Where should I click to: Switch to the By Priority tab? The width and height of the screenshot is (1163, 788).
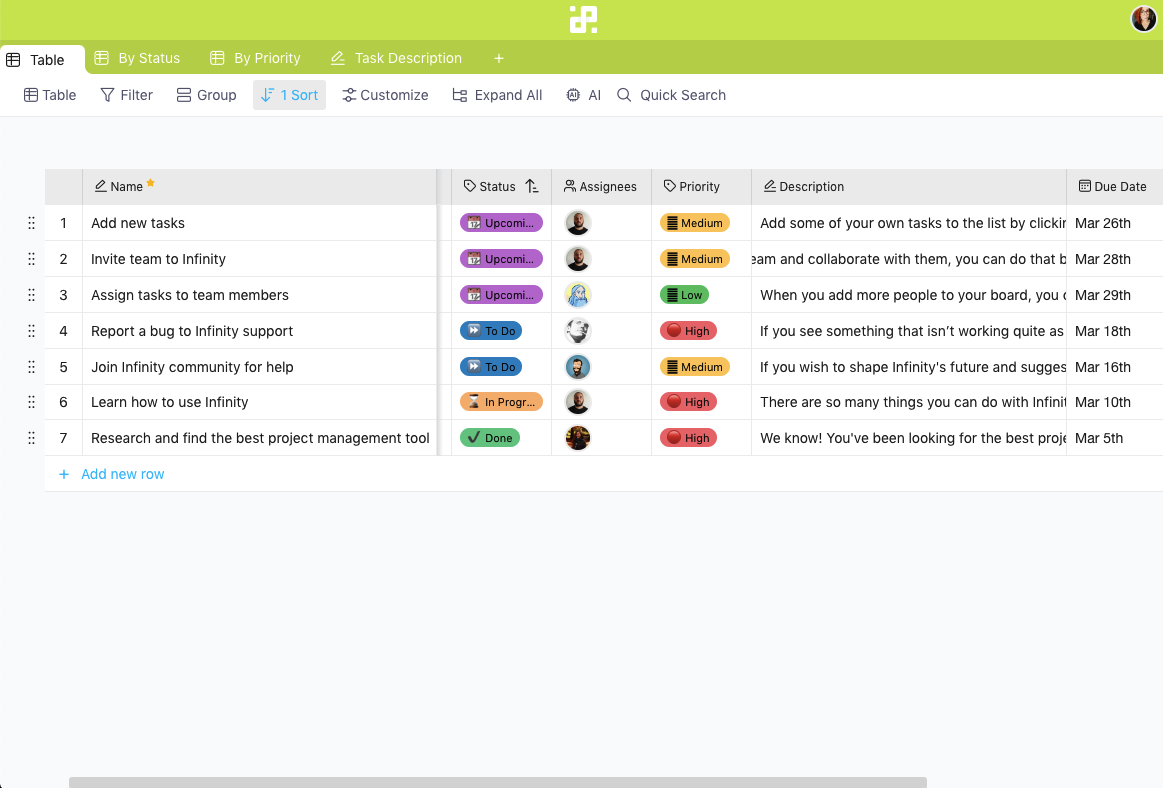pyautogui.click(x=255, y=58)
